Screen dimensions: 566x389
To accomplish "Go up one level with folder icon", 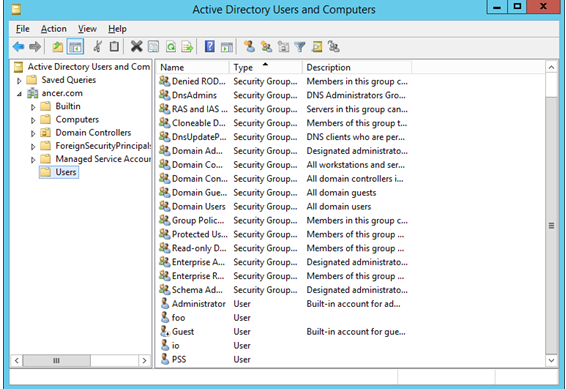I will coord(57,47).
